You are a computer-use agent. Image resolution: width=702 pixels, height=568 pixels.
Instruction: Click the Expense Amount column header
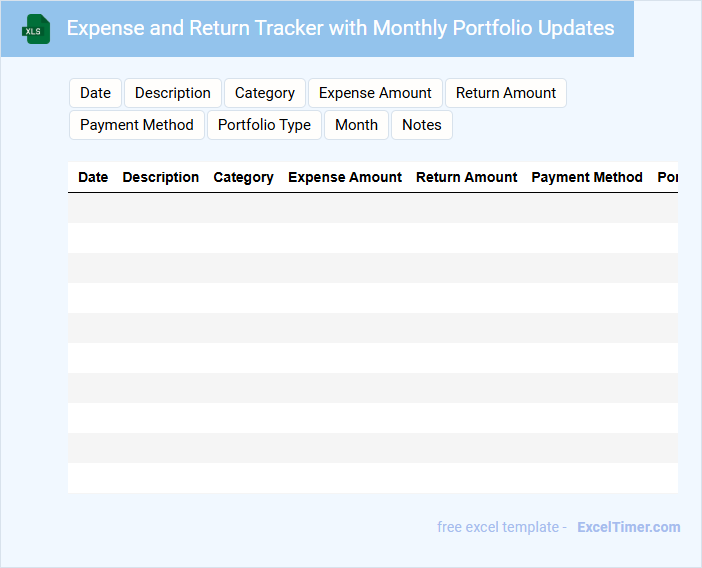coord(345,177)
